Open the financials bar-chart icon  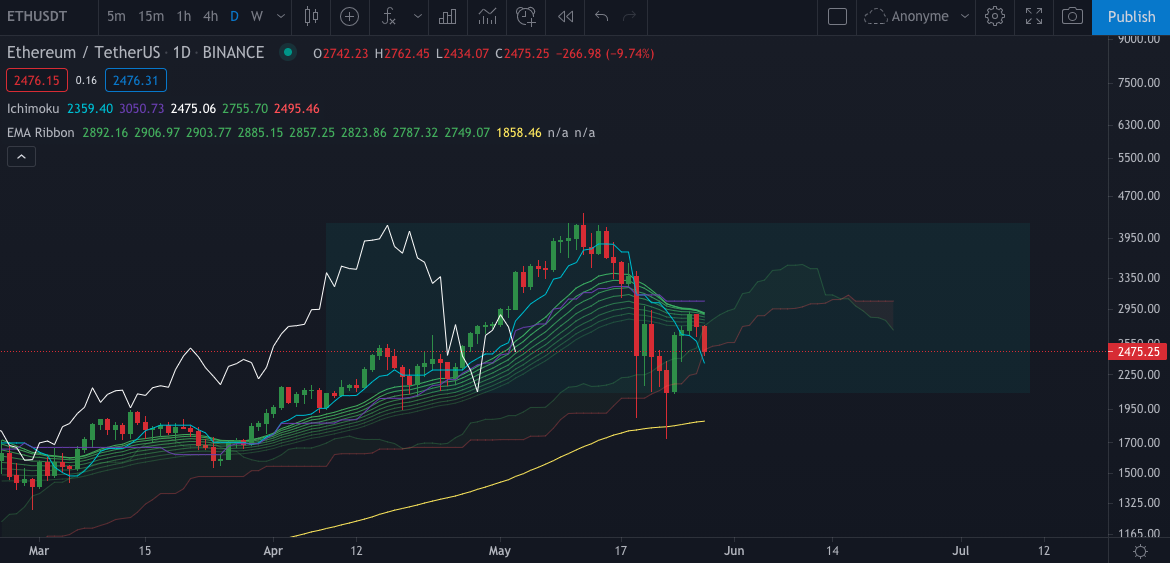tap(448, 16)
